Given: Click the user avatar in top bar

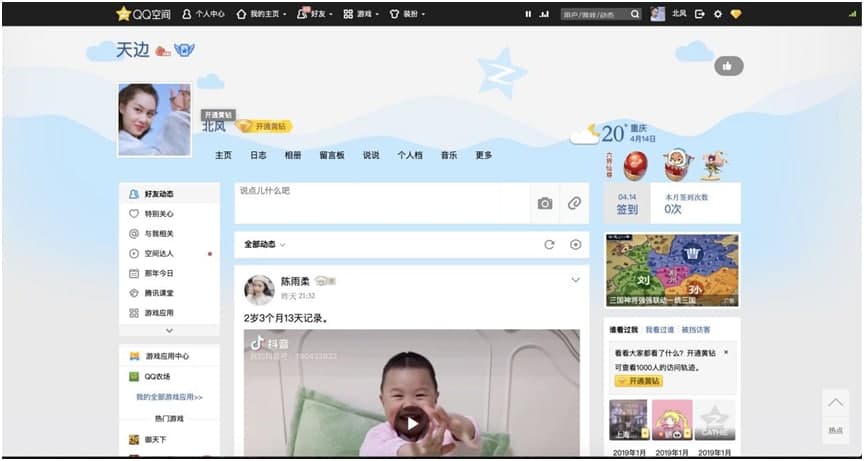Looking at the screenshot, I should [657, 14].
